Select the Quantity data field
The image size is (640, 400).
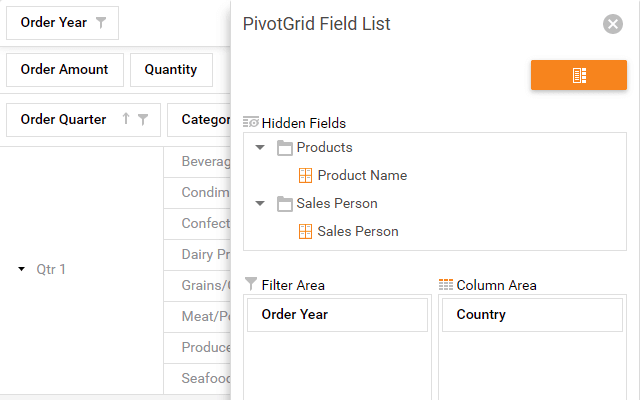pos(170,70)
